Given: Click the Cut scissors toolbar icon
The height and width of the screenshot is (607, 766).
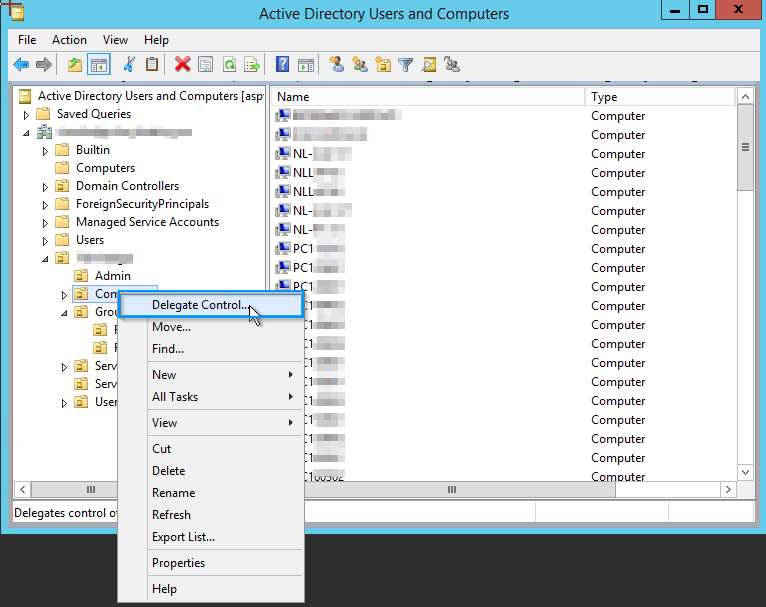Looking at the screenshot, I should tap(128, 64).
